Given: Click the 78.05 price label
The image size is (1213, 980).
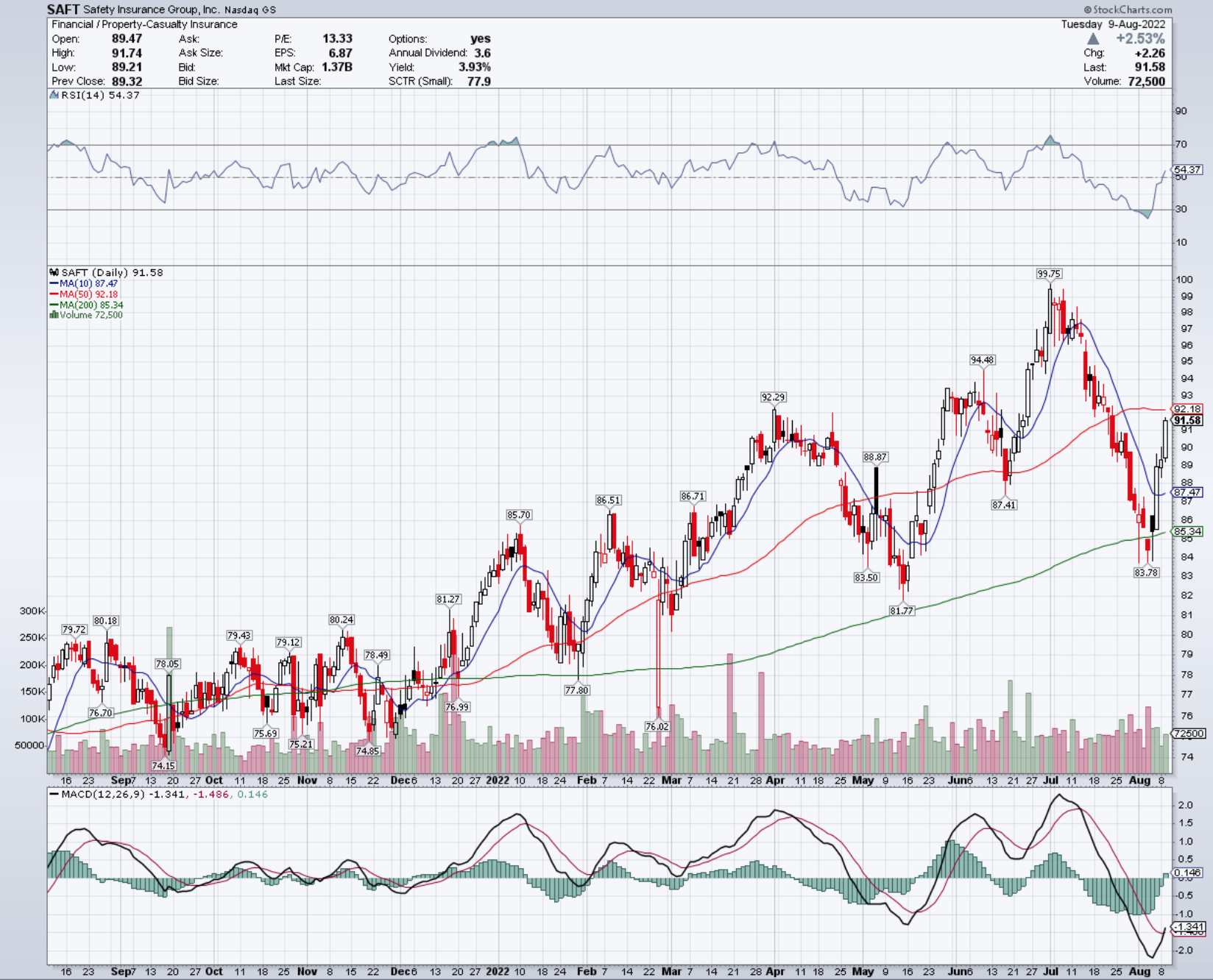Looking at the screenshot, I should point(167,664).
